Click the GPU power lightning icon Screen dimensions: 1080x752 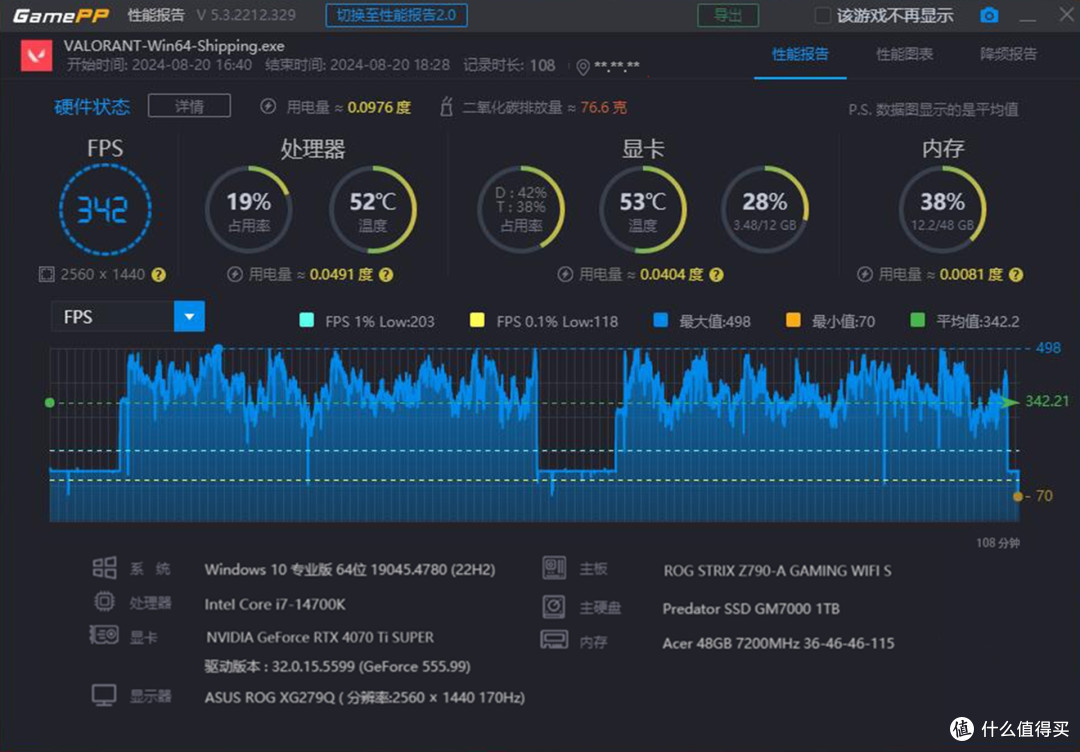tap(565, 275)
